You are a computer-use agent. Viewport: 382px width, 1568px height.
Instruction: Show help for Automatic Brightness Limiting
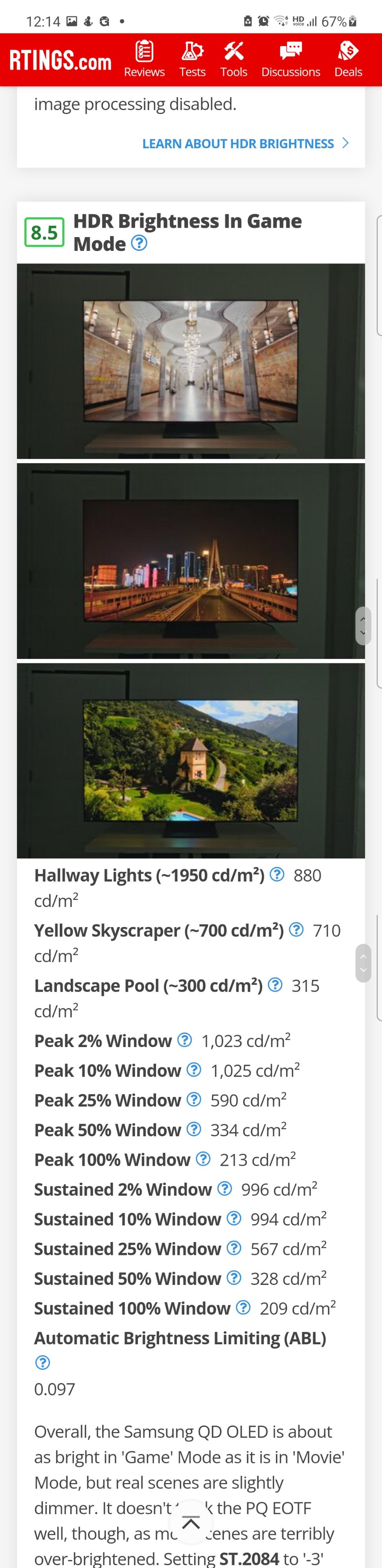pyautogui.click(x=42, y=1362)
